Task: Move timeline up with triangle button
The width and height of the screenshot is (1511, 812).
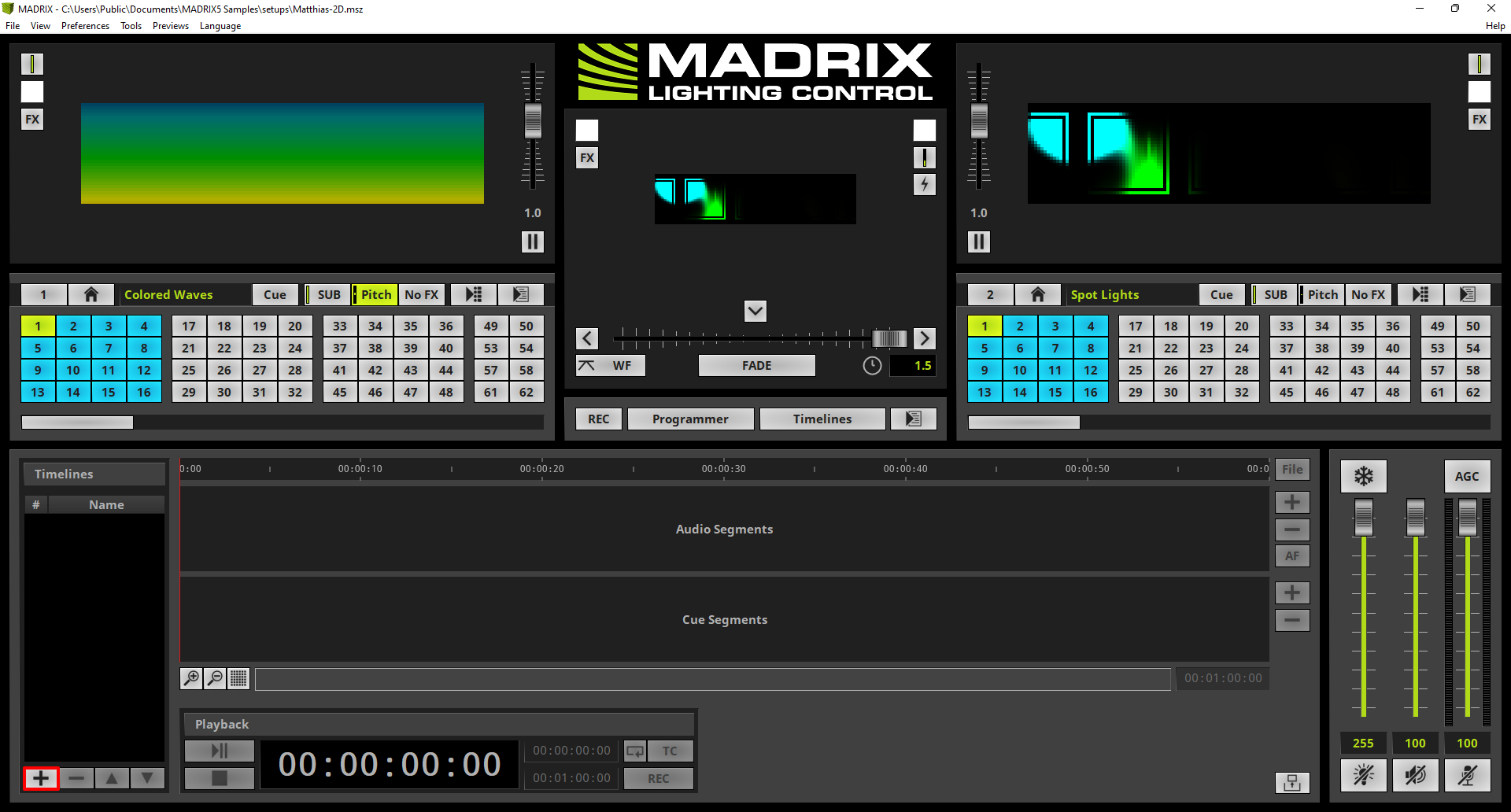Action: 112,778
